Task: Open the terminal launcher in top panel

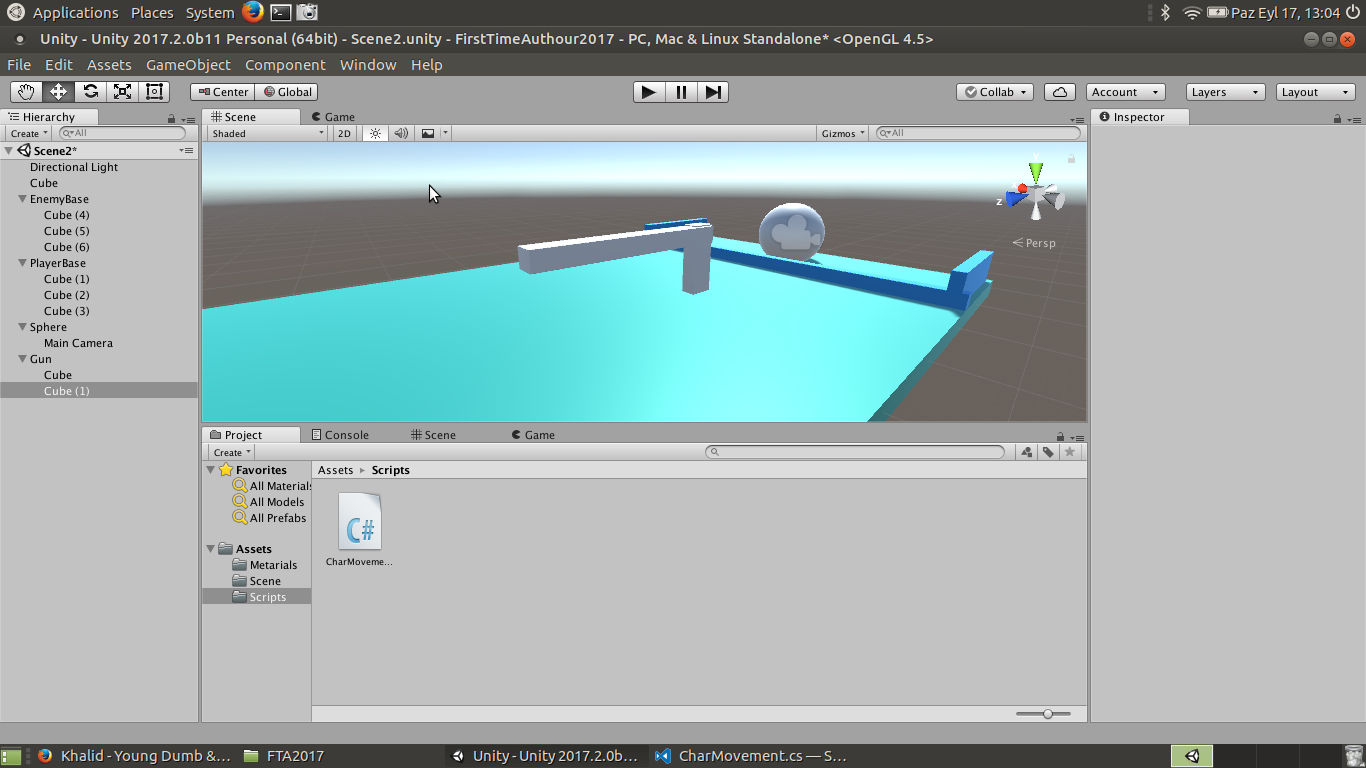Action: click(x=281, y=12)
